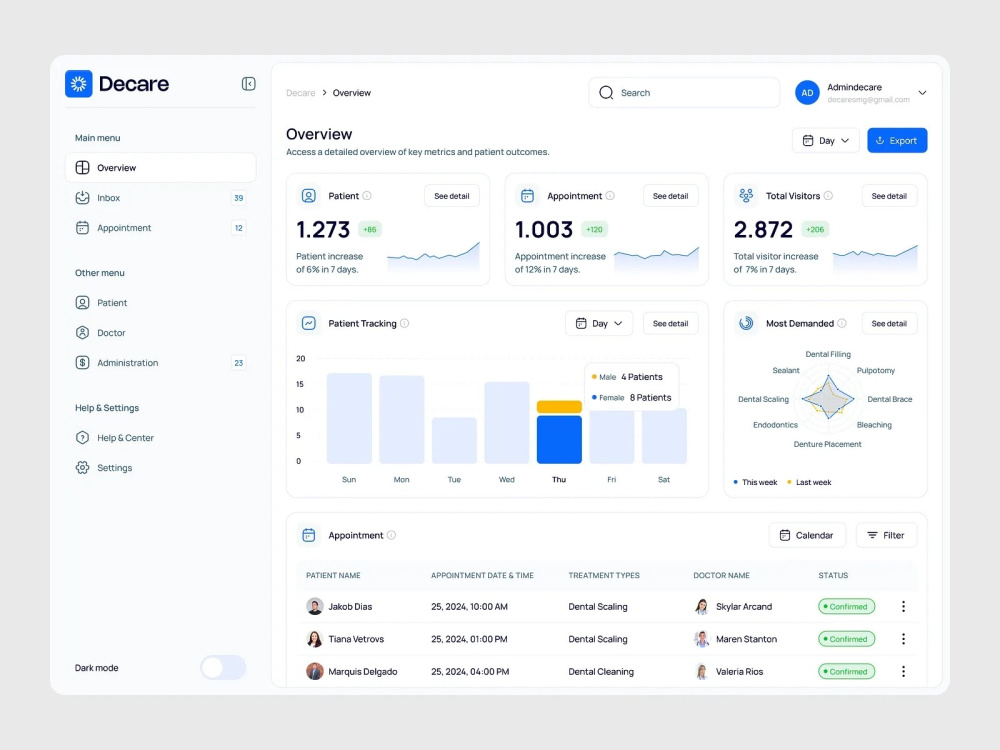Collapse the sidebar with the panel icon

pyautogui.click(x=249, y=84)
